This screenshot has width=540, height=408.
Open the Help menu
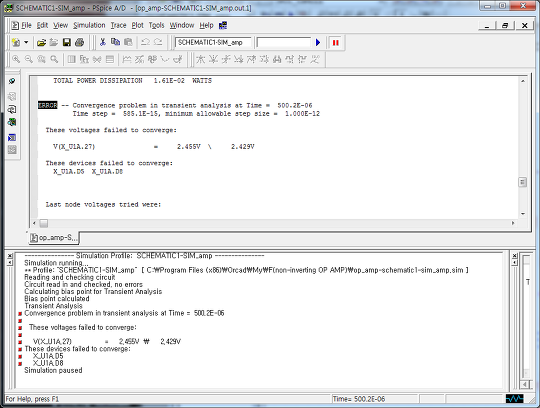207,25
